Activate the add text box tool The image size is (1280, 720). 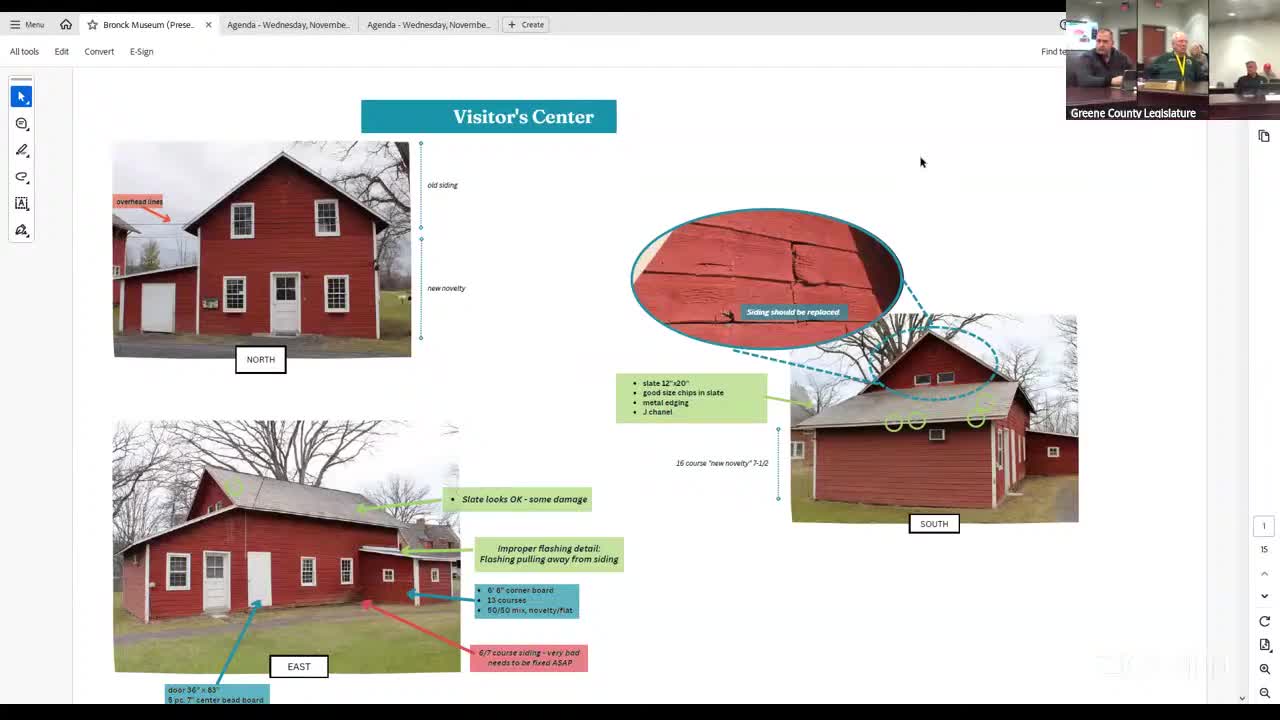click(21, 204)
